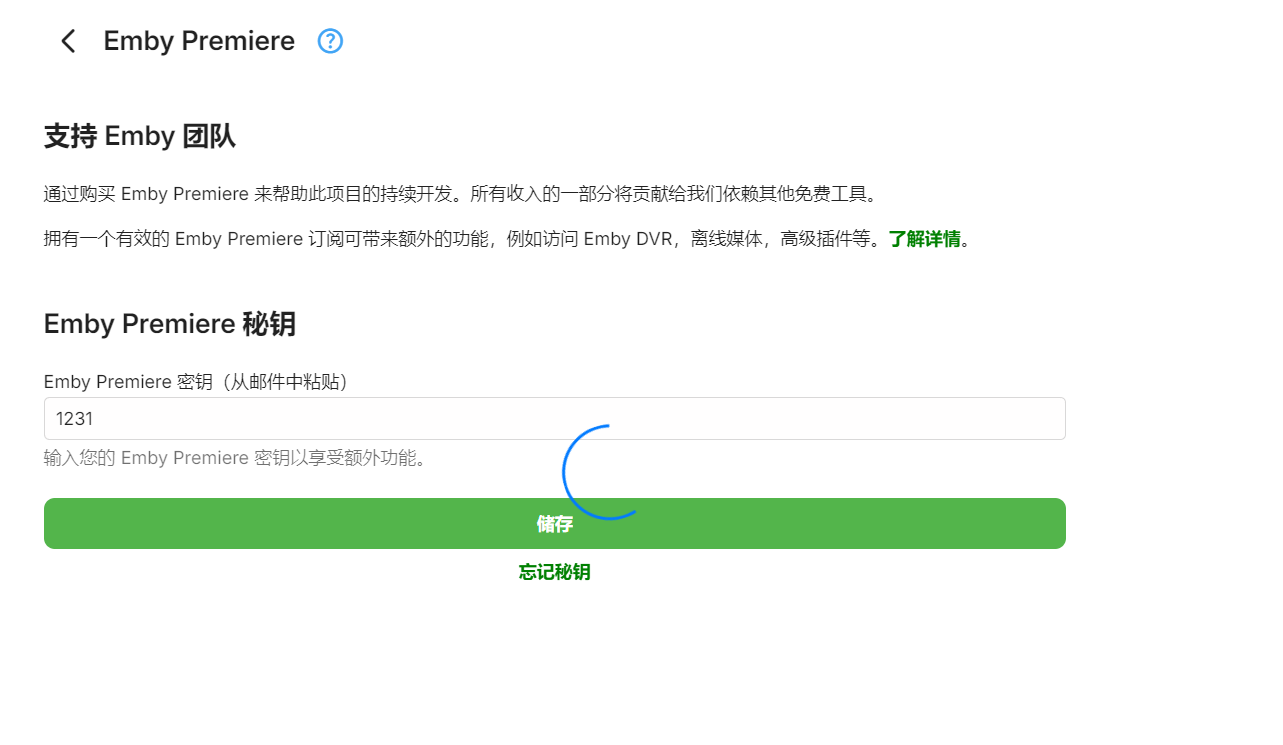This screenshot has height=745, width=1283.
Task: Click the 密钥（从邮件中粘贴）field label
Action: pos(196,381)
